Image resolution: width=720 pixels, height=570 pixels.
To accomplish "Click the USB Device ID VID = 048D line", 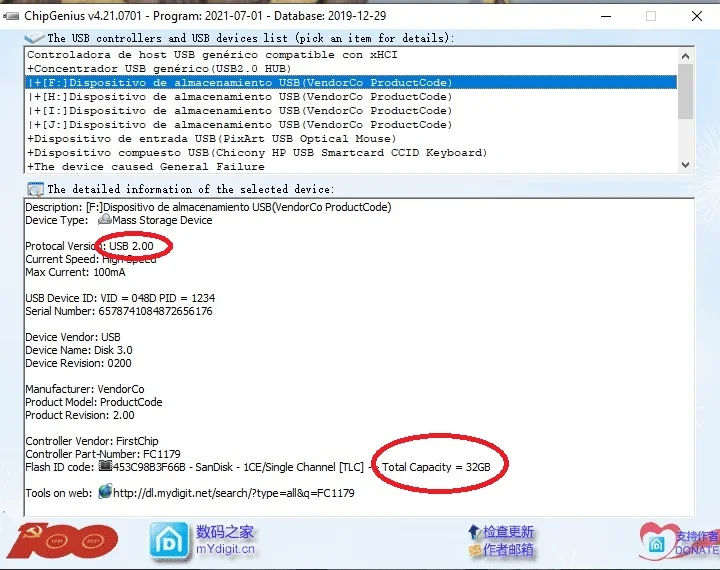I will (120, 298).
